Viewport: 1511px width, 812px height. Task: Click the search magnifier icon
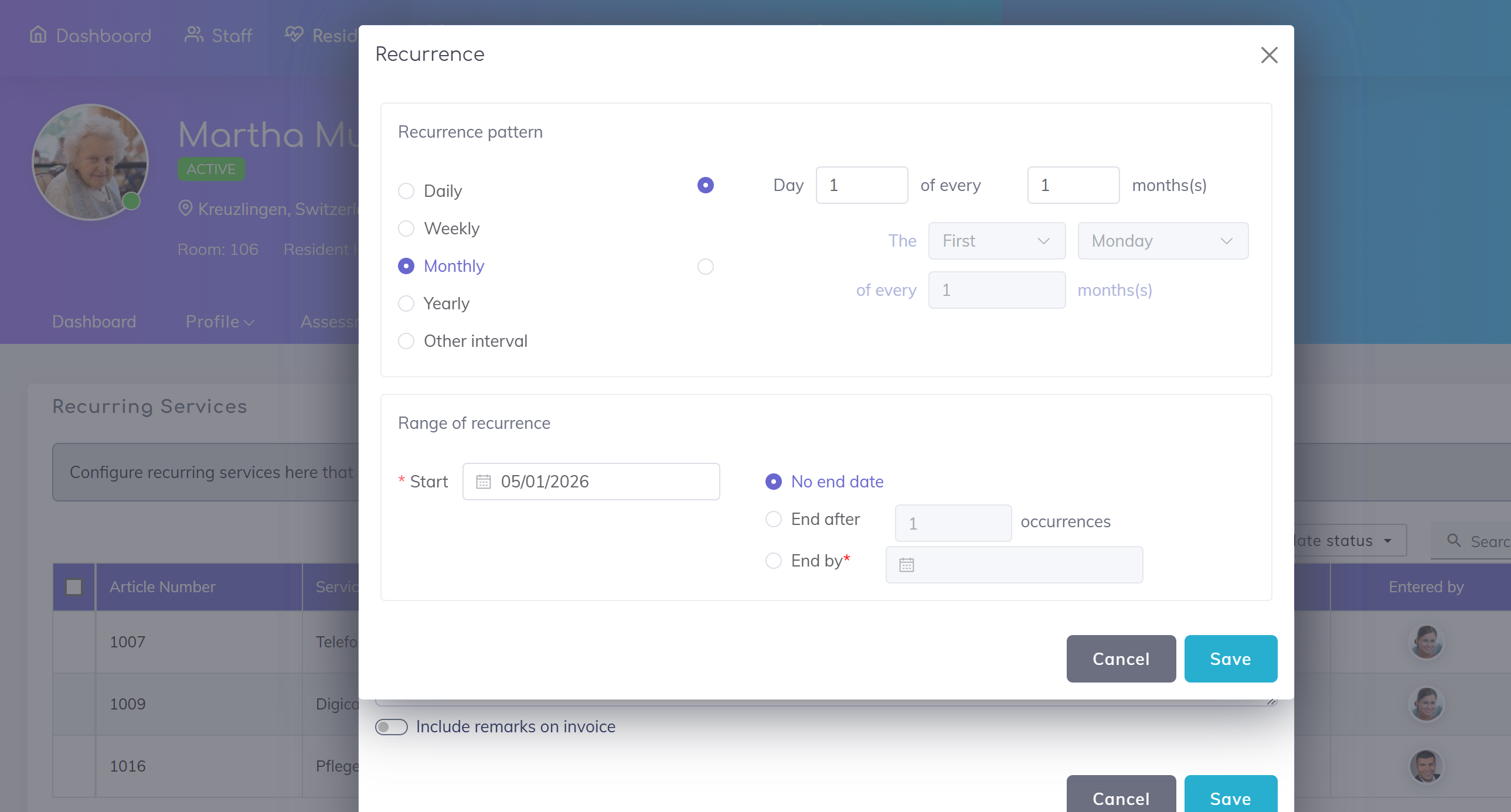click(1454, 541)
